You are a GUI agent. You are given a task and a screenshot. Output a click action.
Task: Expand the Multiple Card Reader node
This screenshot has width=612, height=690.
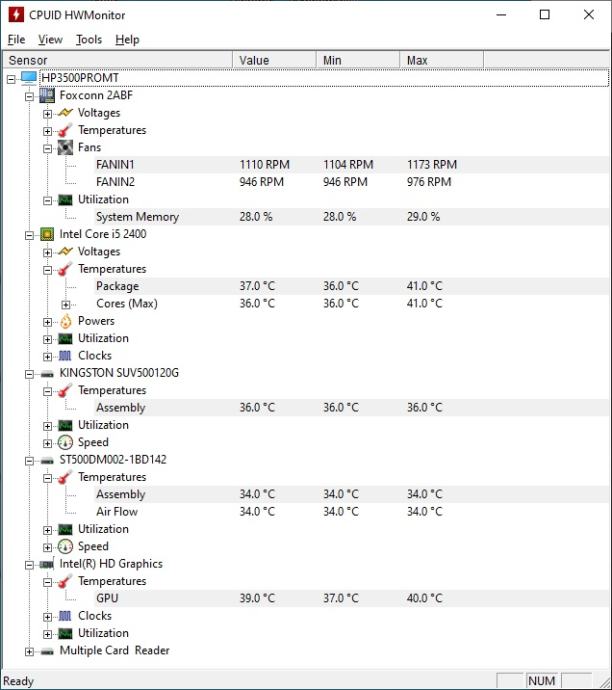pyautogui.click(x=29, y=652)
